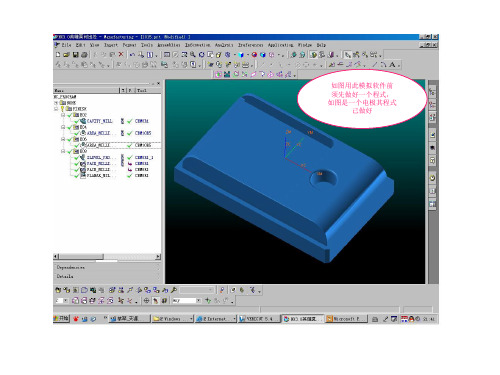Image resolution: width=500 pixels, height=375 pixels.
Task: Collapse the E04 group node
Action: 63,127
